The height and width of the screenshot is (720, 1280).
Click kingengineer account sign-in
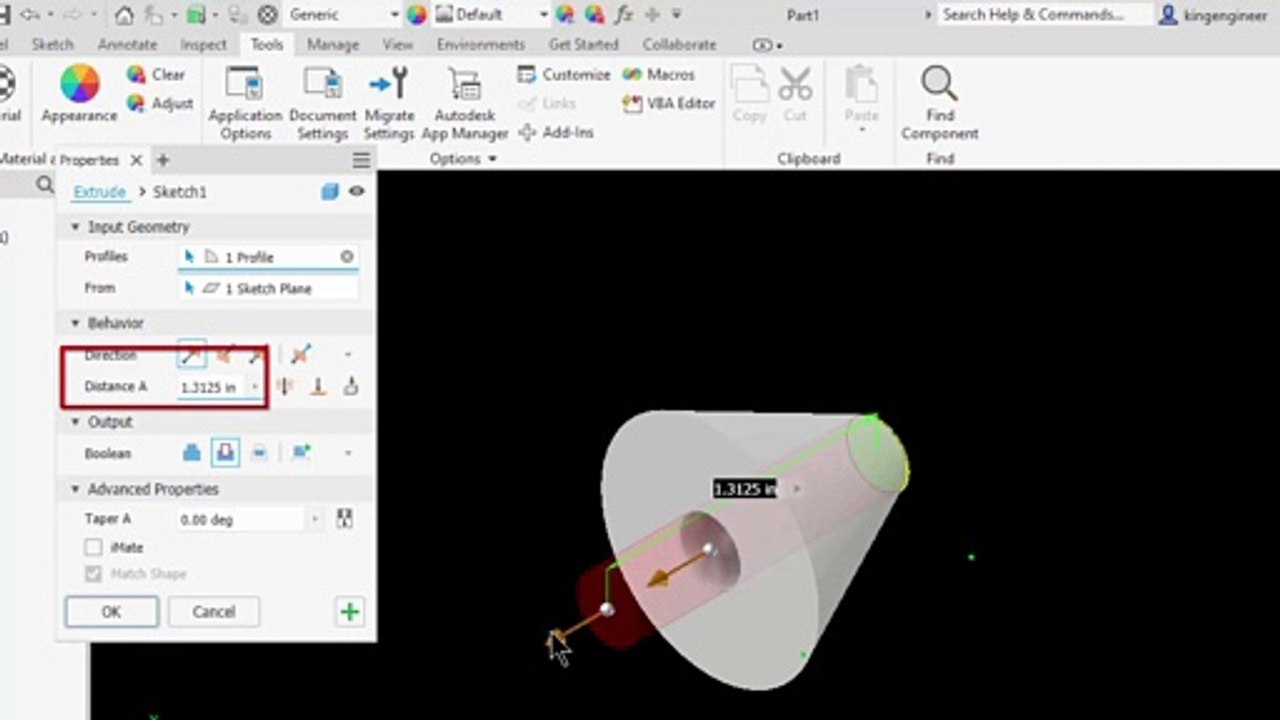(1214, 15)
